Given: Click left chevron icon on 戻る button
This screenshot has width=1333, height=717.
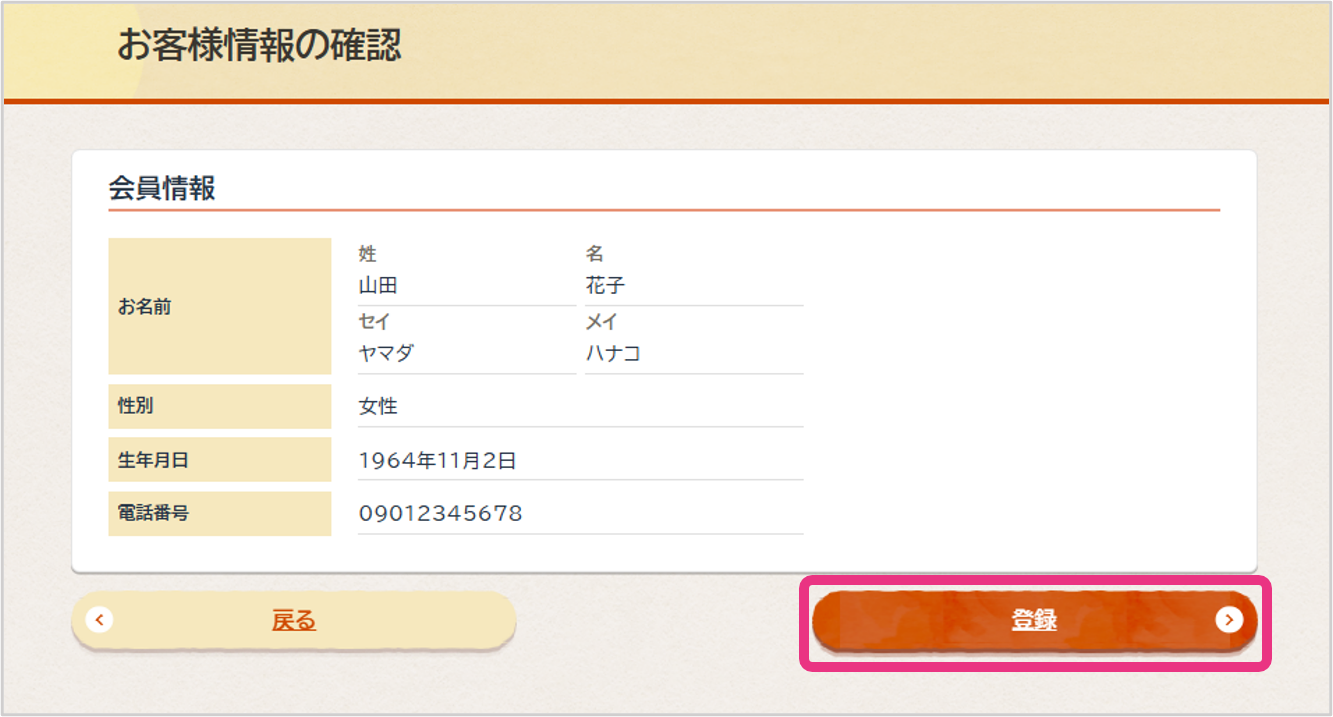Looking at the screenshot, I should click(x=99, y=620).
